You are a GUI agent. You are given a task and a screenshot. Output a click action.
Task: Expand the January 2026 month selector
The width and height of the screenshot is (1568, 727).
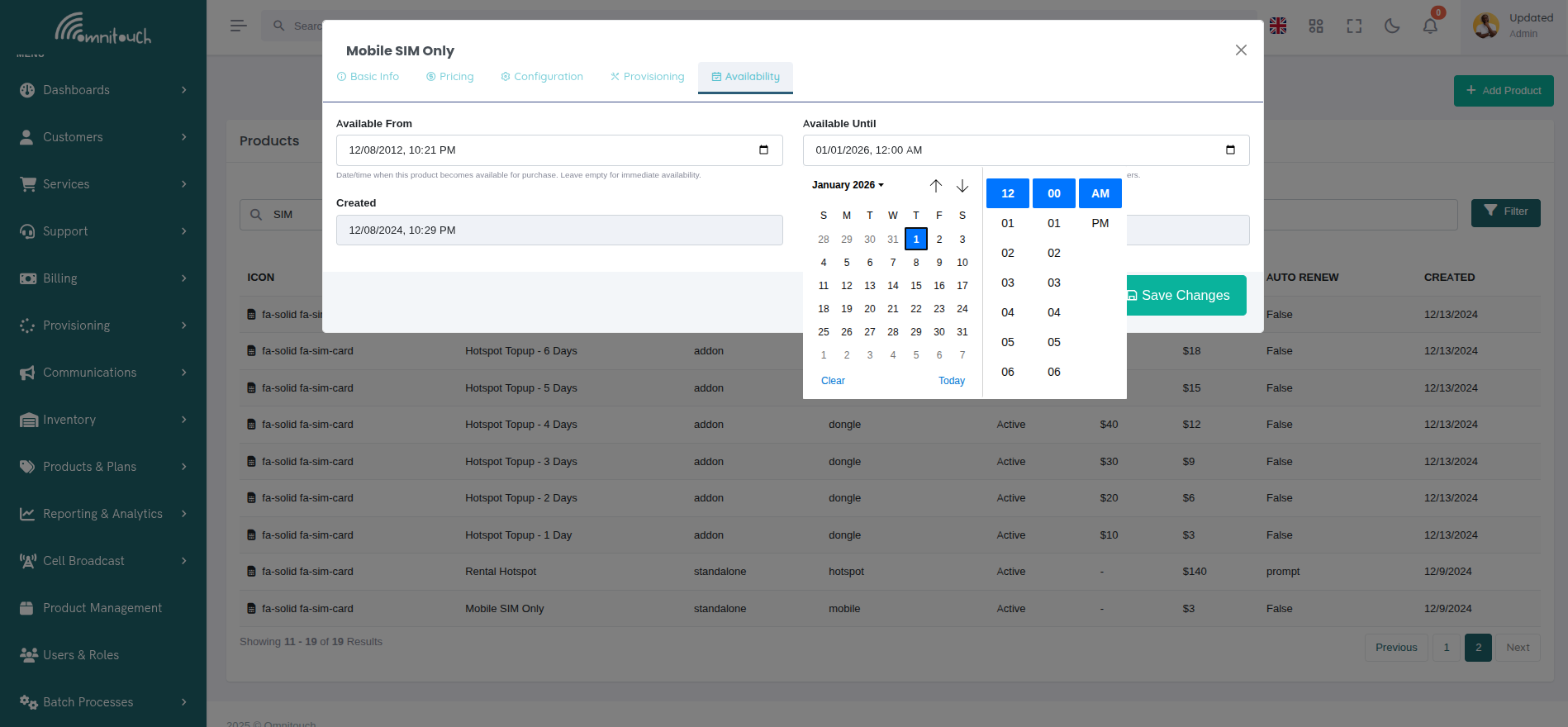pyautogui.click(x=848, y=185)
